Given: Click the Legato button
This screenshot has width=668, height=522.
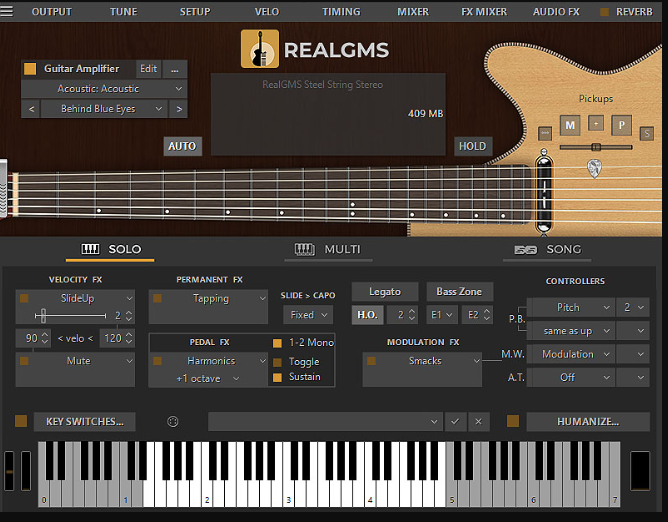Looking at the screenshot, I should (x=385, y=291).
